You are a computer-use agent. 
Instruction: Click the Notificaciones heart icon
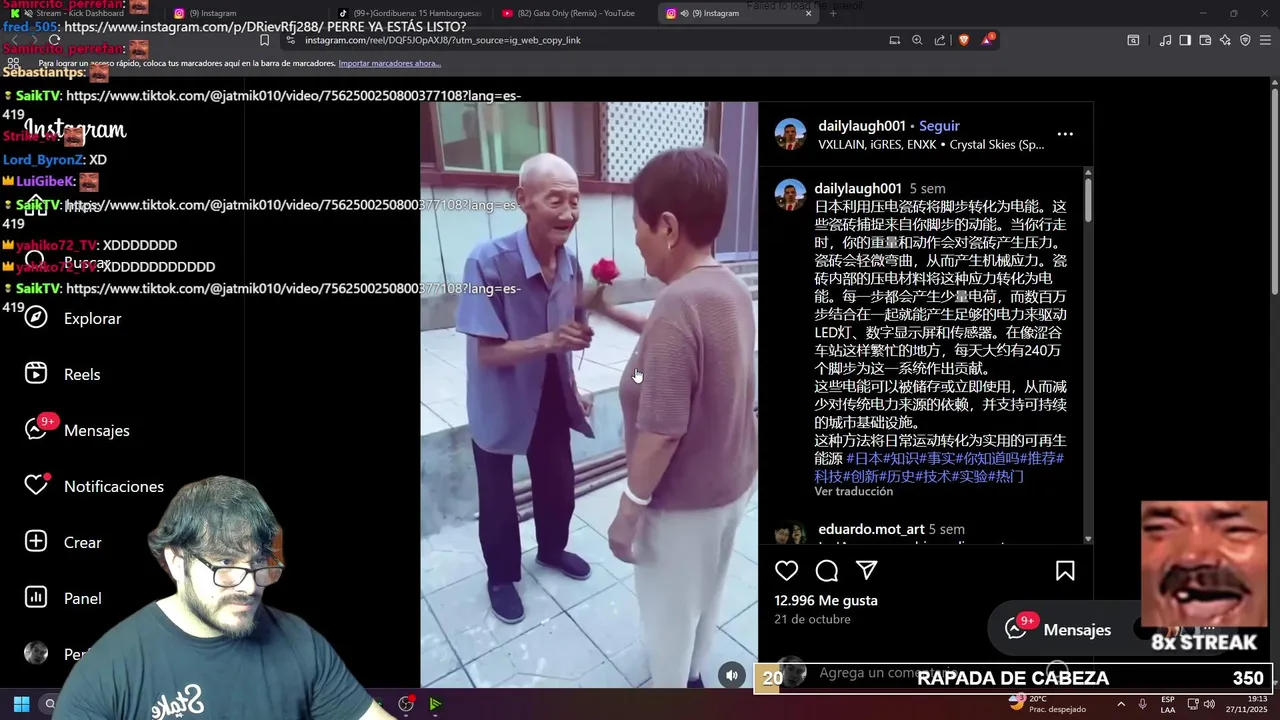tap(36, 486)
